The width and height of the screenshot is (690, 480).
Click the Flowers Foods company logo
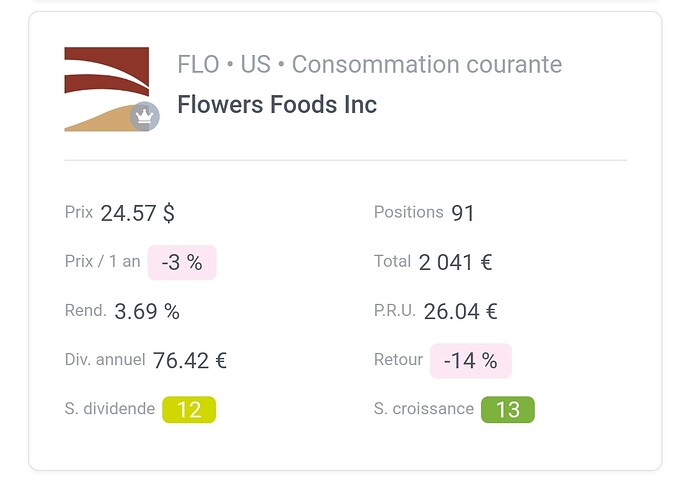point(107,89)
